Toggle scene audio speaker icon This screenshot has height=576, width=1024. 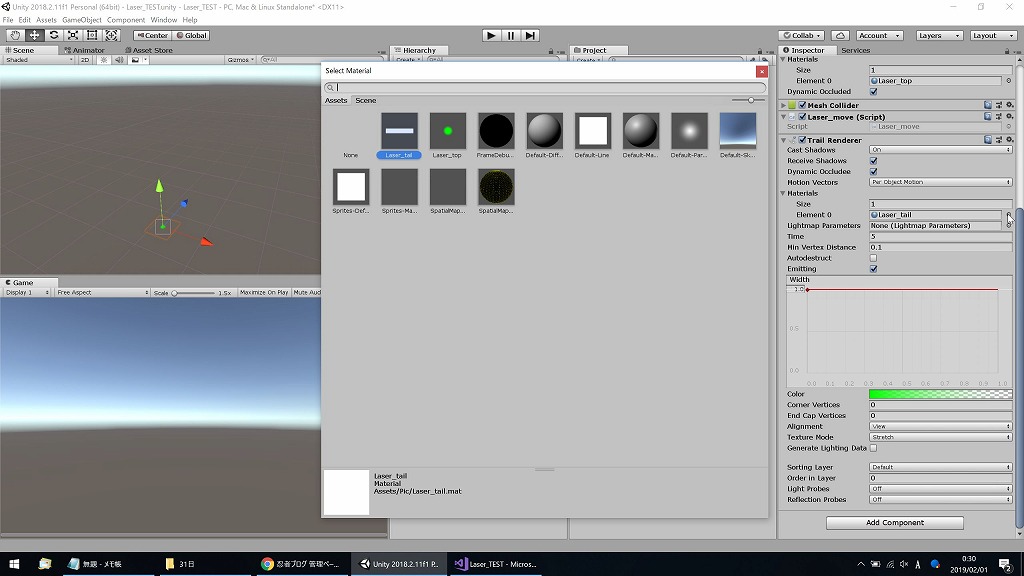point(119,60)
